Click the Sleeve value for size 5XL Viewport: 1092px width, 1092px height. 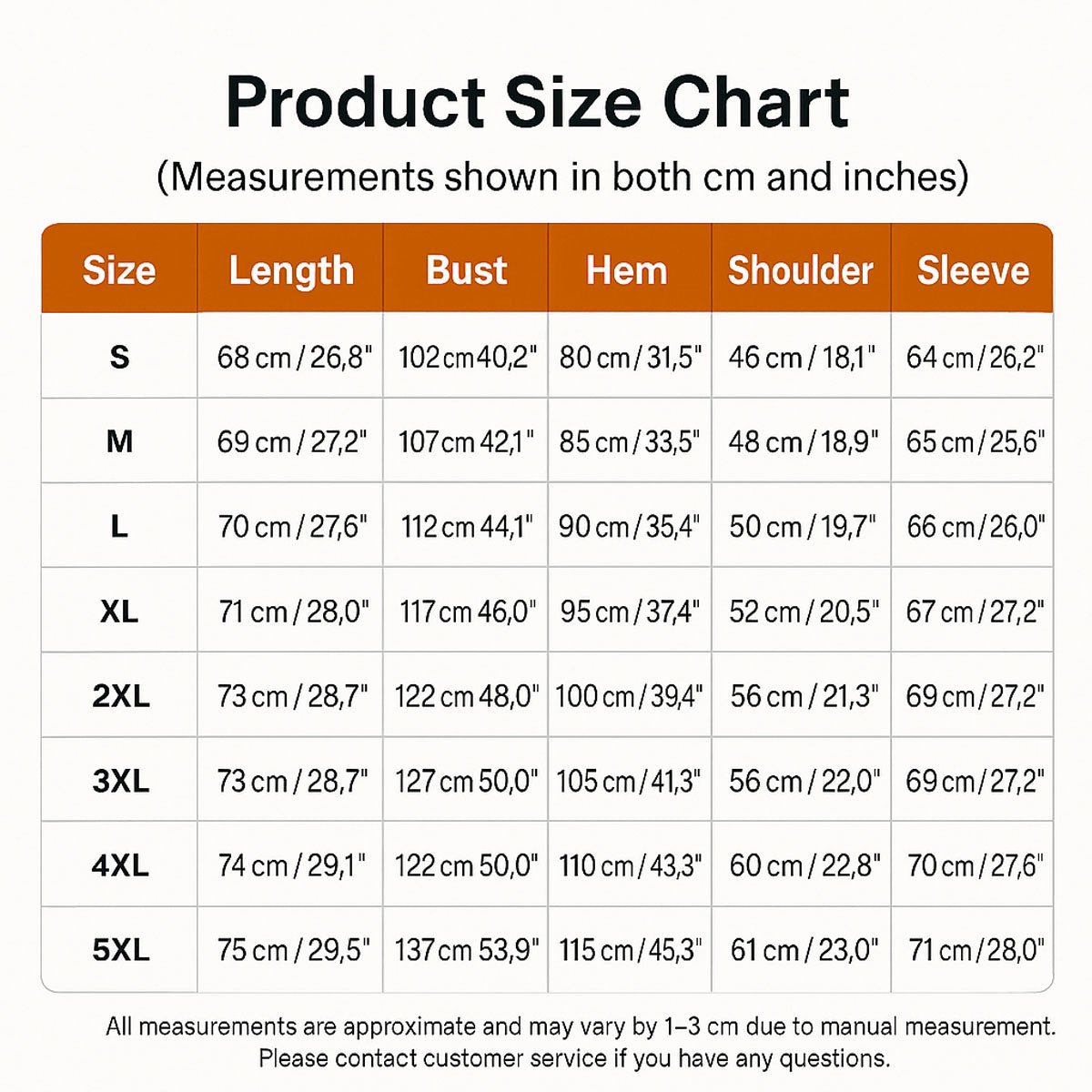tap(976, 950)
